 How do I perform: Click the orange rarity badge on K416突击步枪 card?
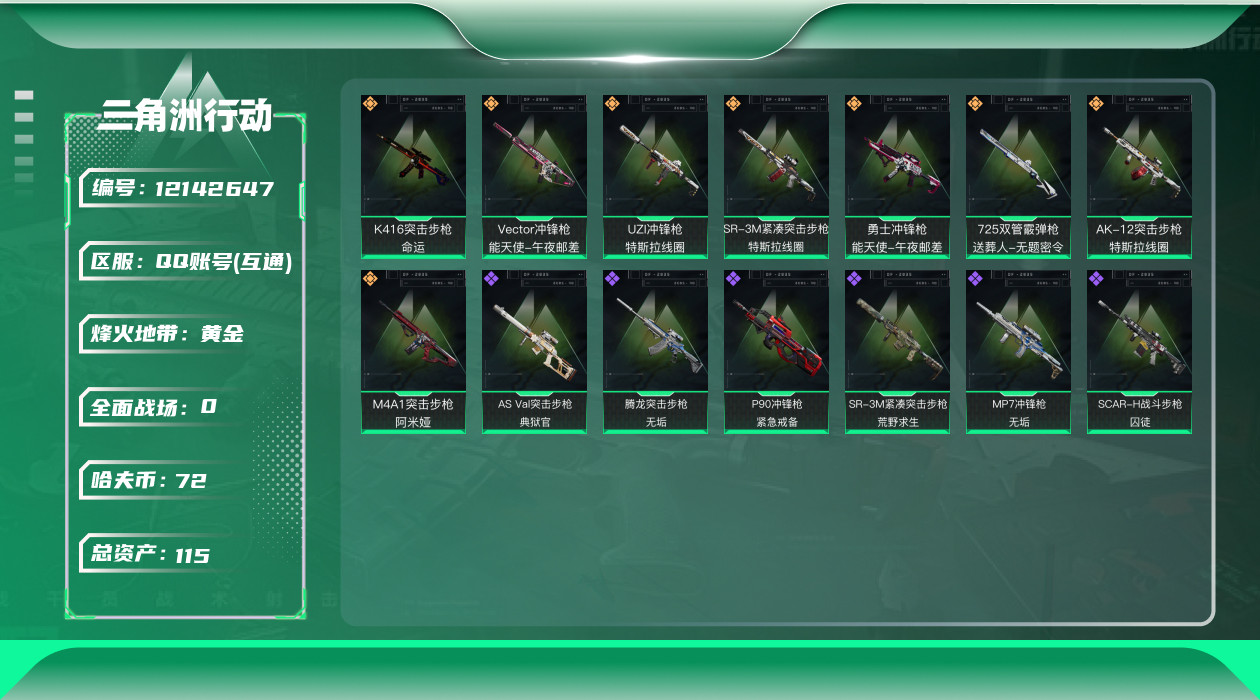point(370,103)
